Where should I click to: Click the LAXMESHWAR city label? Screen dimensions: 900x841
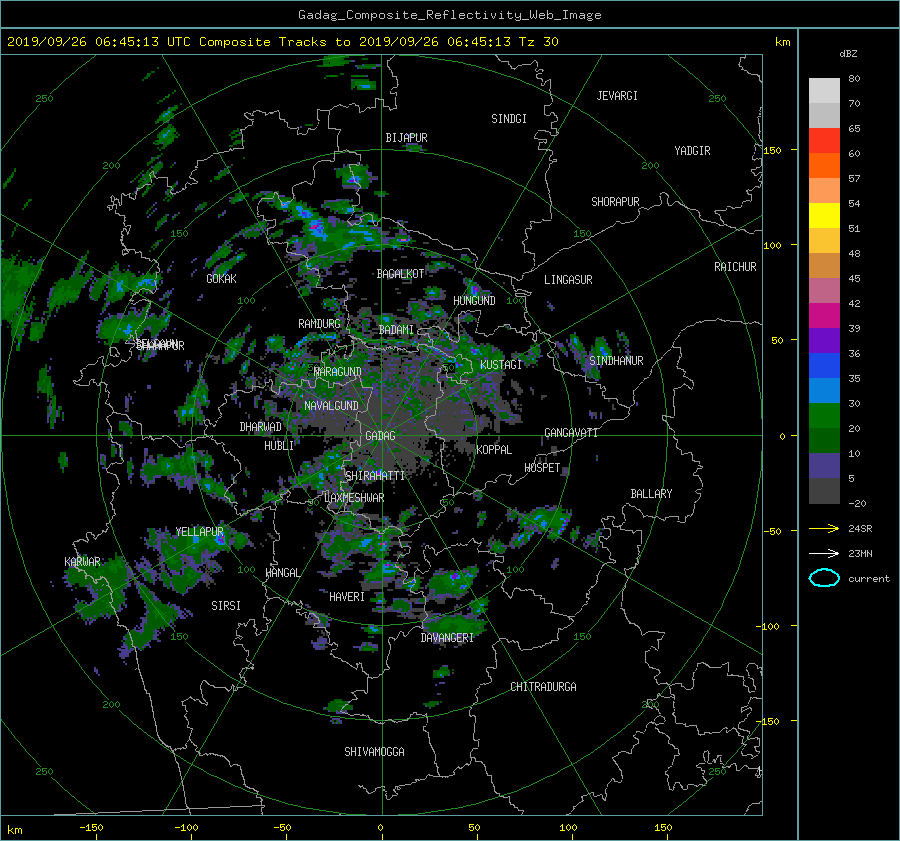coord(354,498)
